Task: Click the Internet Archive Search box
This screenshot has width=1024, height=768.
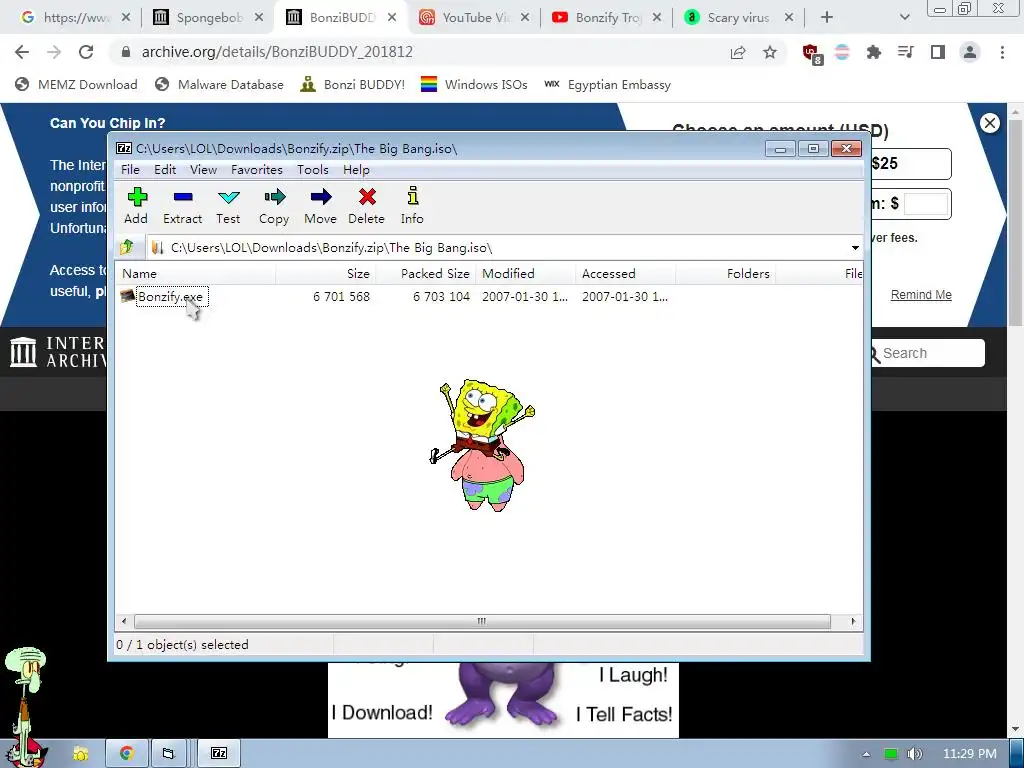Action: point(927,353)
